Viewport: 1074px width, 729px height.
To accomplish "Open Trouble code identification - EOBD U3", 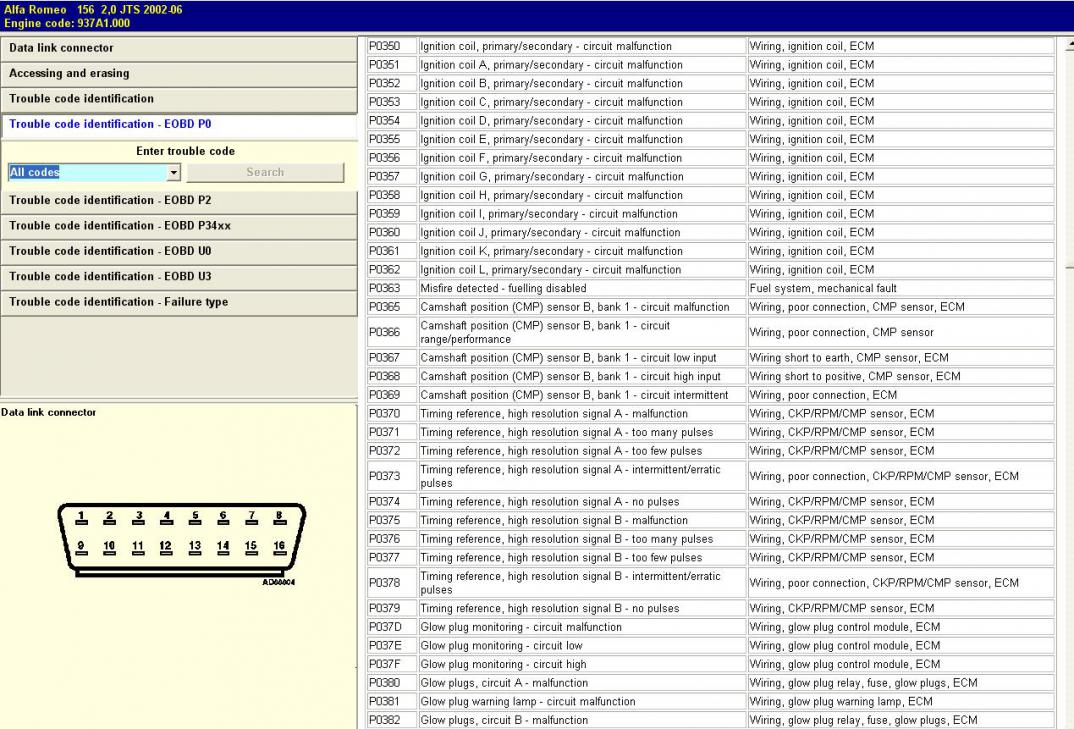I will click(x=179, y=277).
